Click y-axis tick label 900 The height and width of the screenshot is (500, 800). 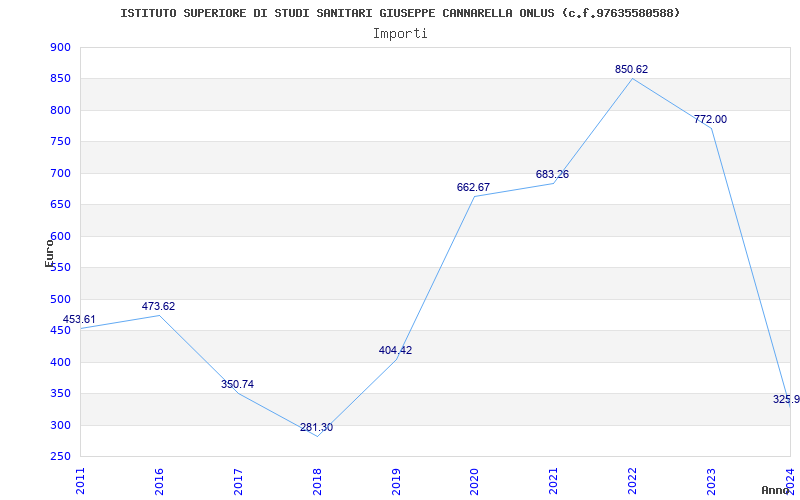(x=60, y=47)
